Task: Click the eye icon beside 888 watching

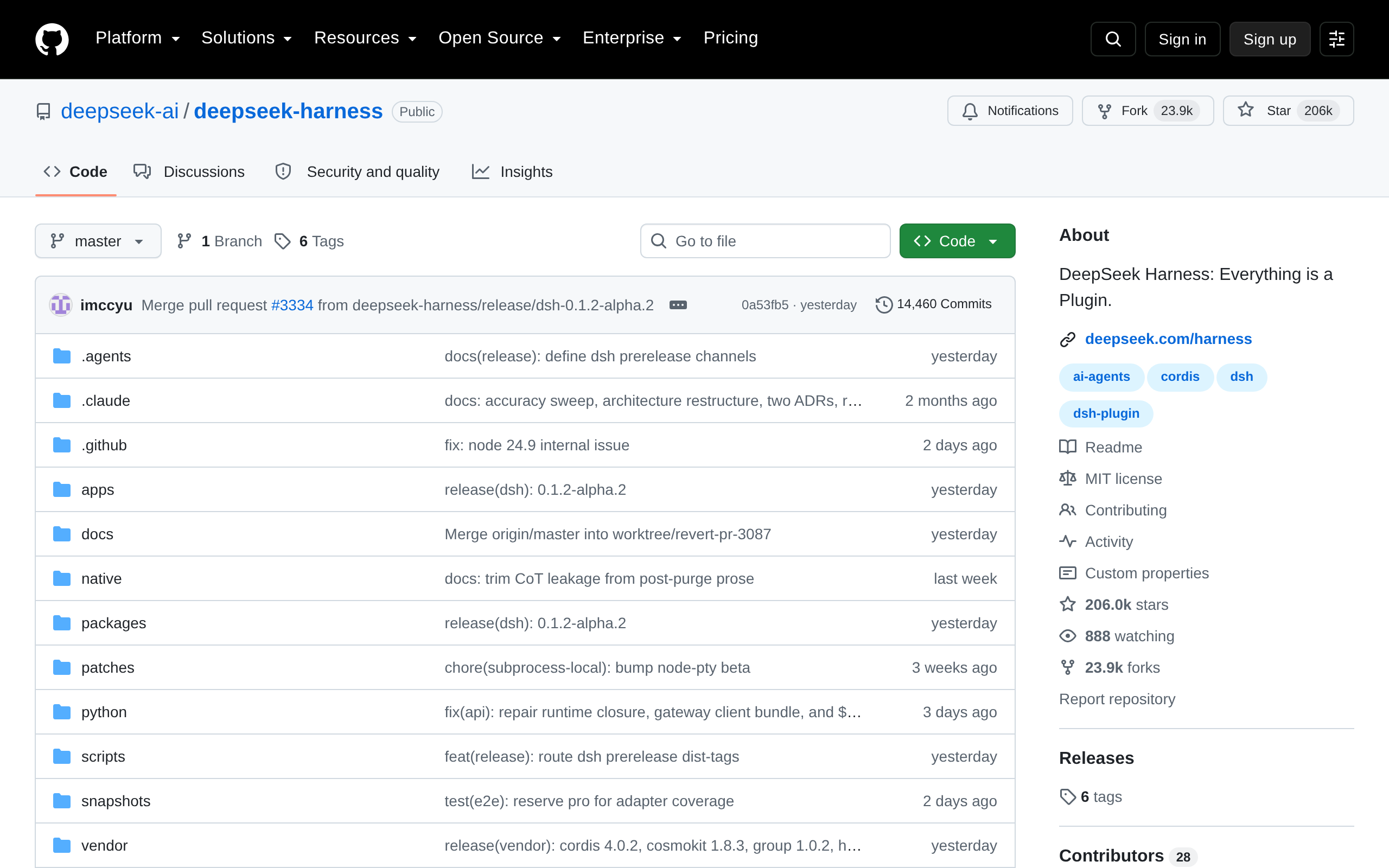Action: coord(1068,636)
